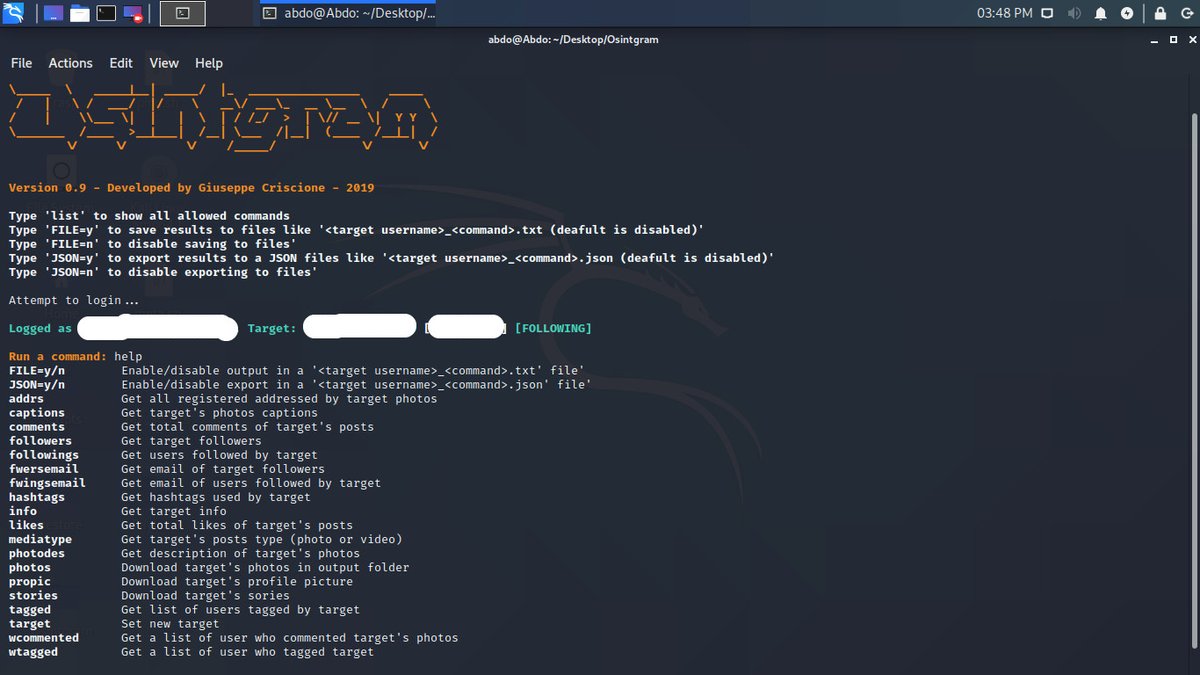The image size is (1200, 675).
Task: Click the 'propic' command
Action: (30, 580)
